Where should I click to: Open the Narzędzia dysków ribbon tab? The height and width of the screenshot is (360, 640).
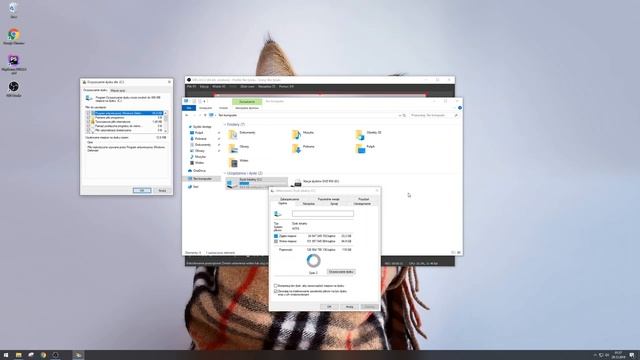click(247, 108)
